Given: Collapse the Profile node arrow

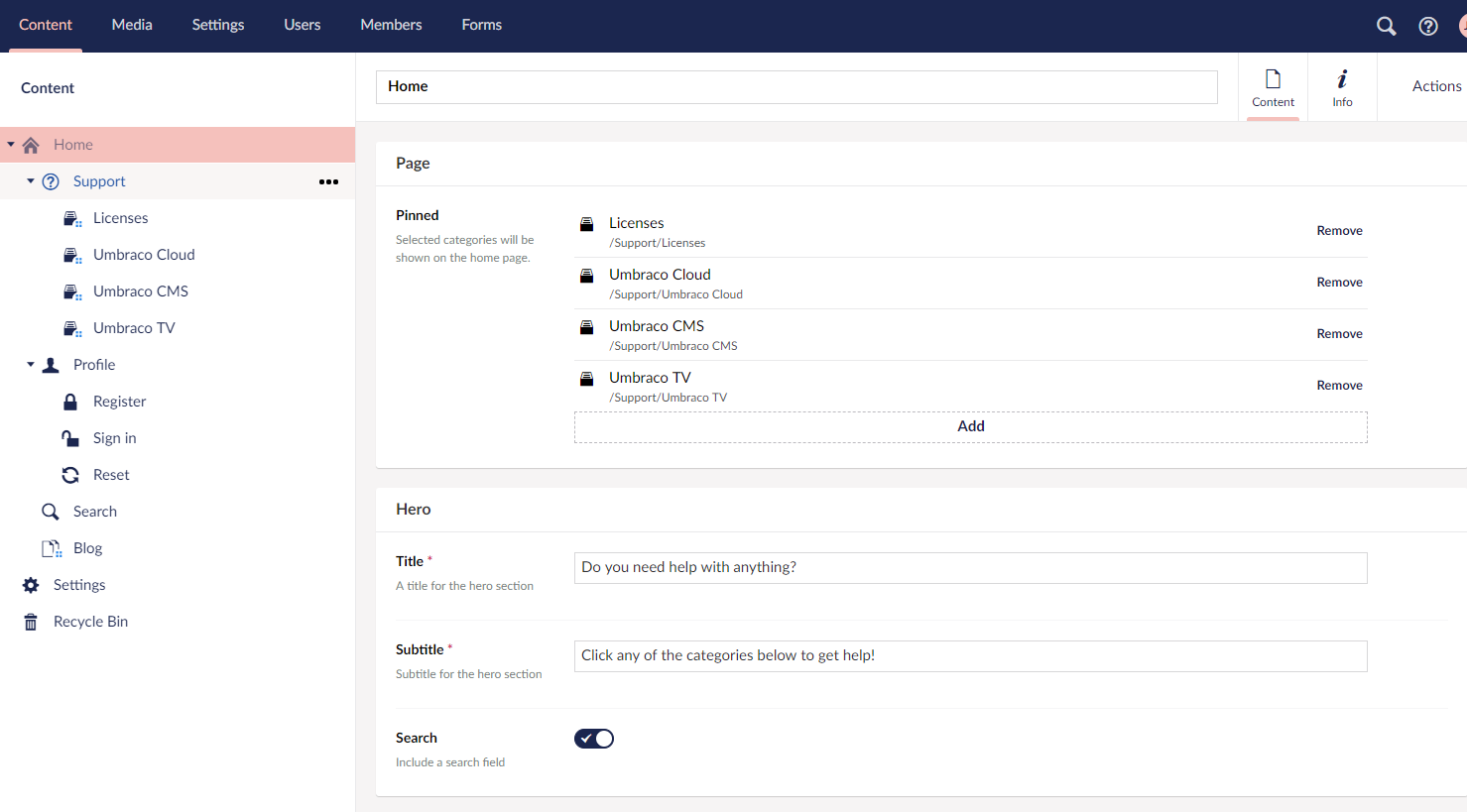Looking at the screenshot, I should click(31, 365).
